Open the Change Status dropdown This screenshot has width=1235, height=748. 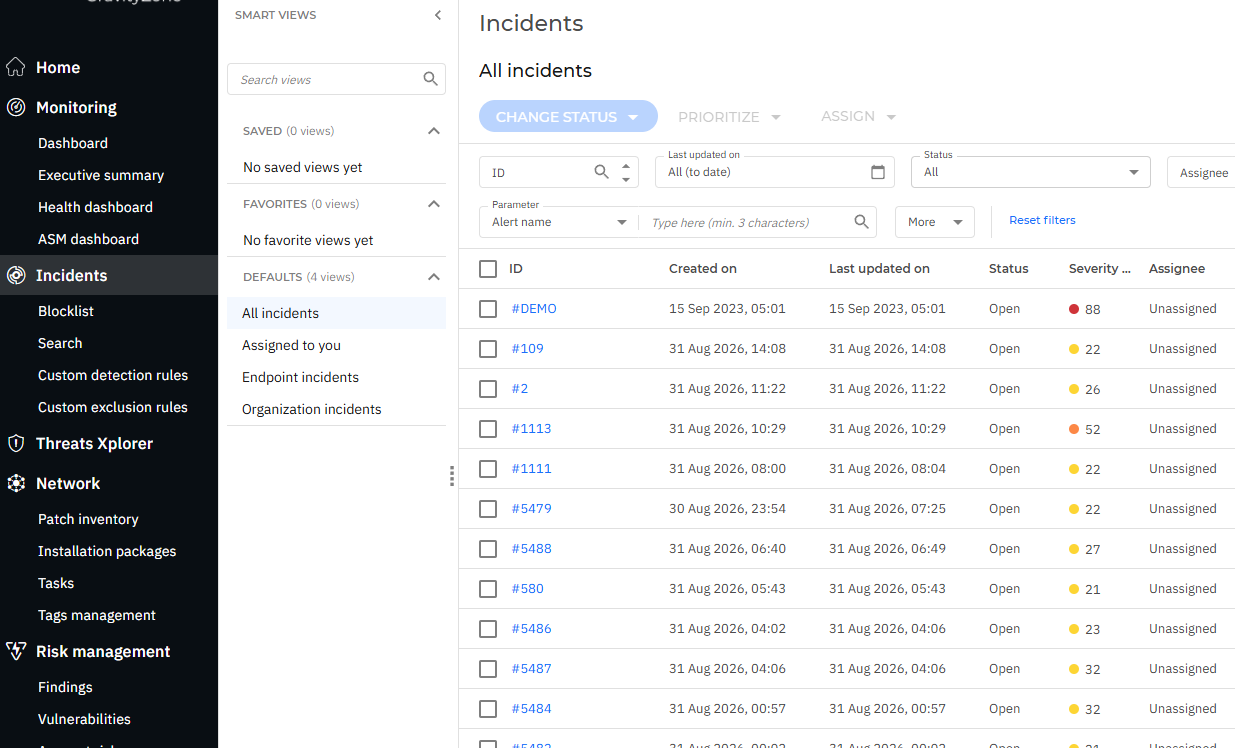pos(568,117)
